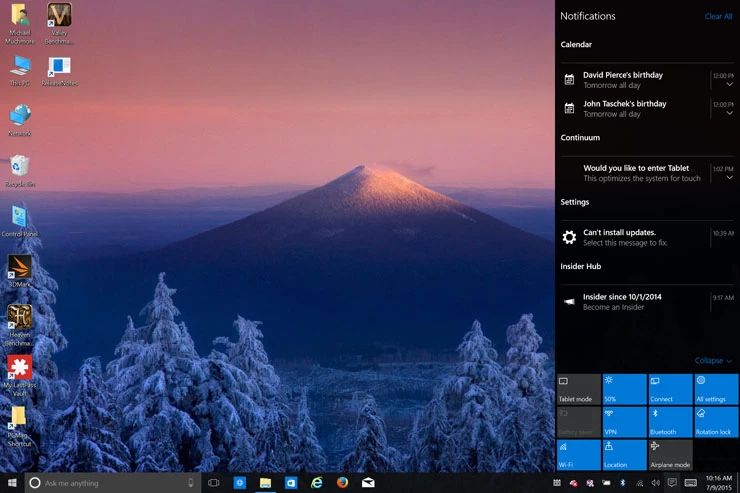740x493 pixels.
Task: Launch Internet Explorer from the taskbar
Action: 316,483
